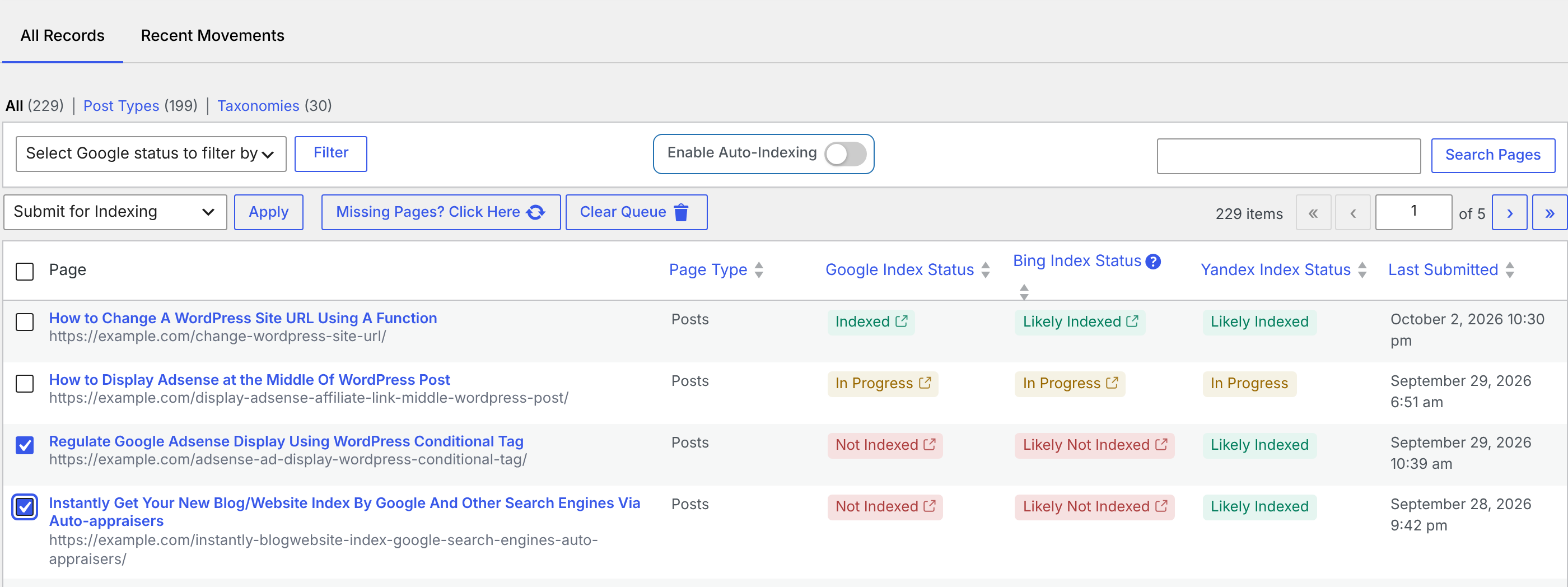Open the Select Google status filter dropdown
The height and width of the screenshot is (587, 1568).
(x=151, y=153)
